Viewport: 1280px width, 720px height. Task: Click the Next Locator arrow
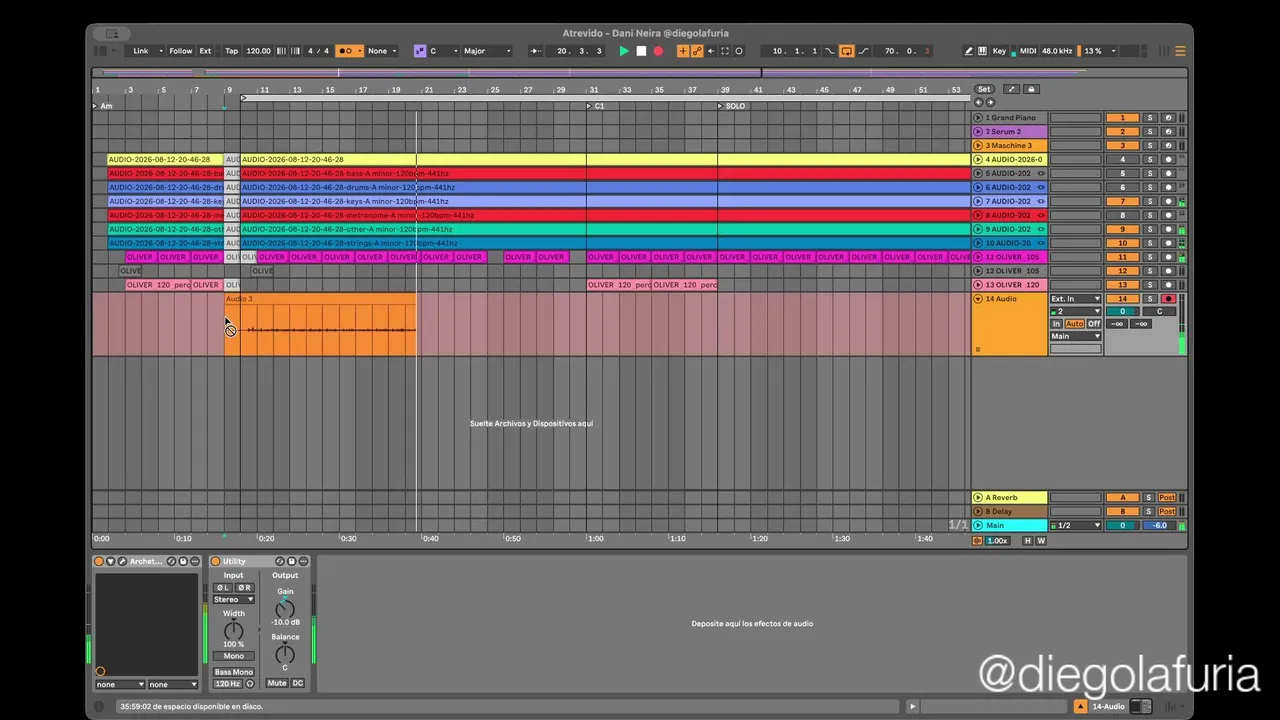pos(990,102)
